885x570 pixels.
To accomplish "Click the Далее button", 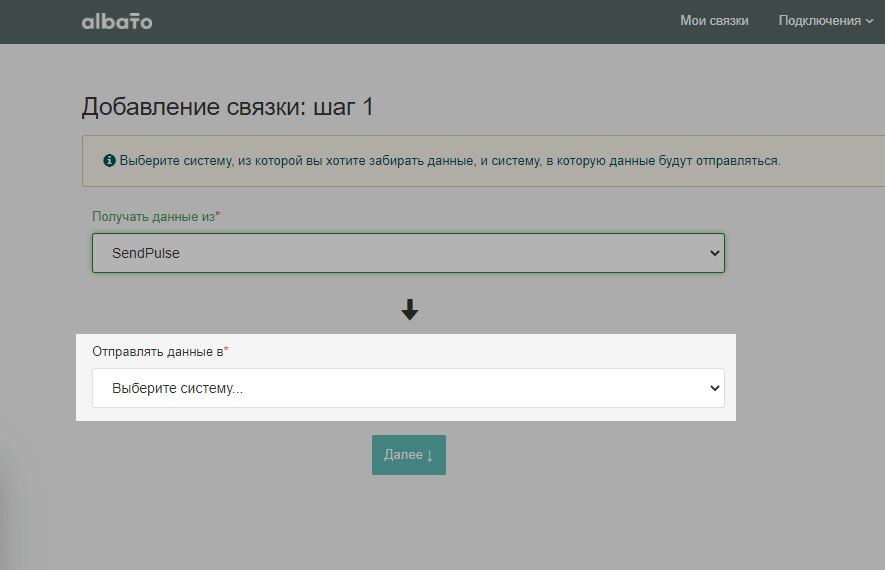I will (x=409, y=454).
